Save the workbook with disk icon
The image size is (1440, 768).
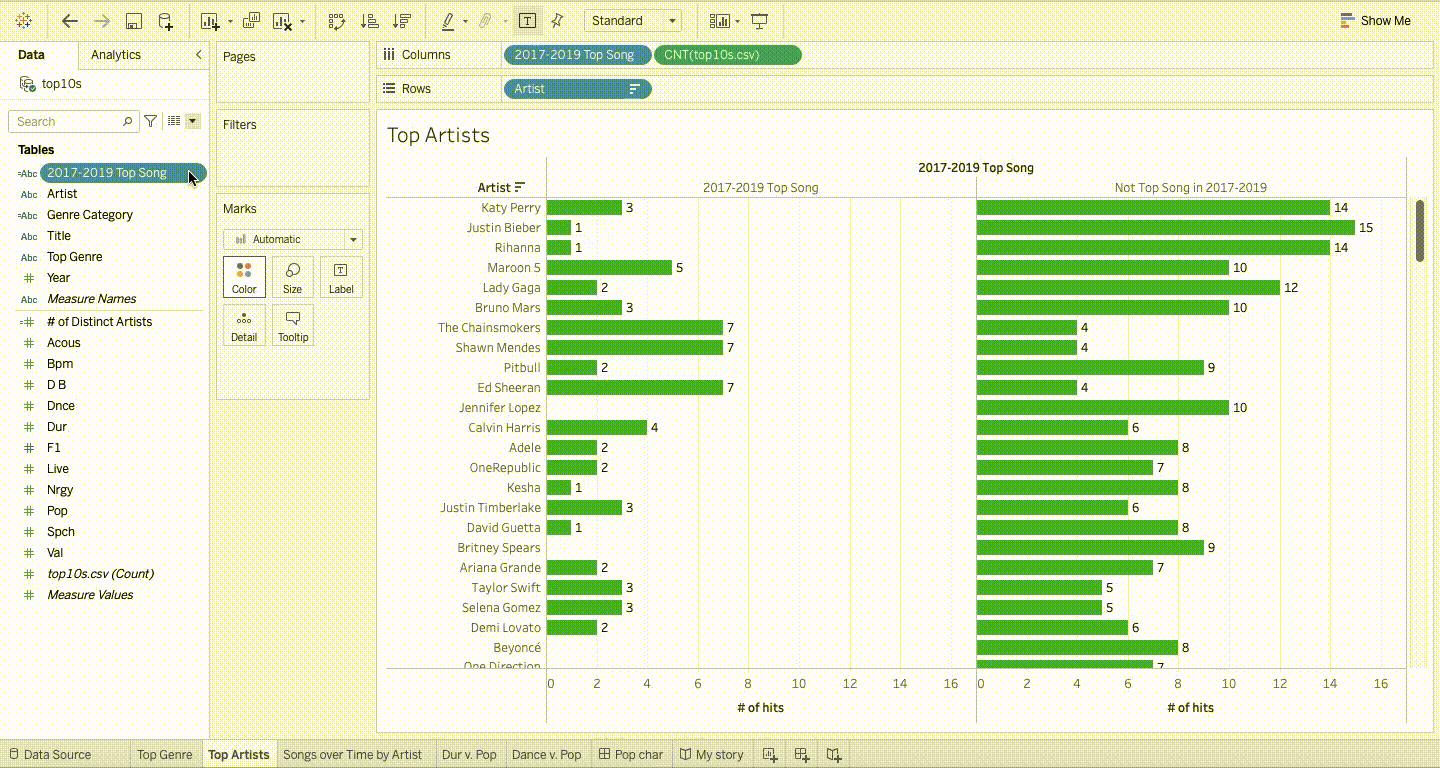point(134,21)
